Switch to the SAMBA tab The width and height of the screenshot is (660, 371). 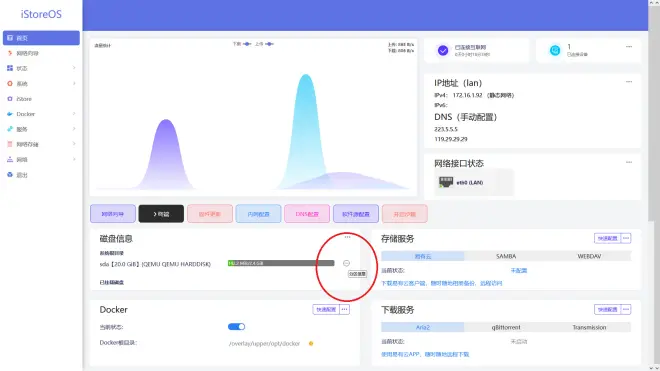click(506, 256)
